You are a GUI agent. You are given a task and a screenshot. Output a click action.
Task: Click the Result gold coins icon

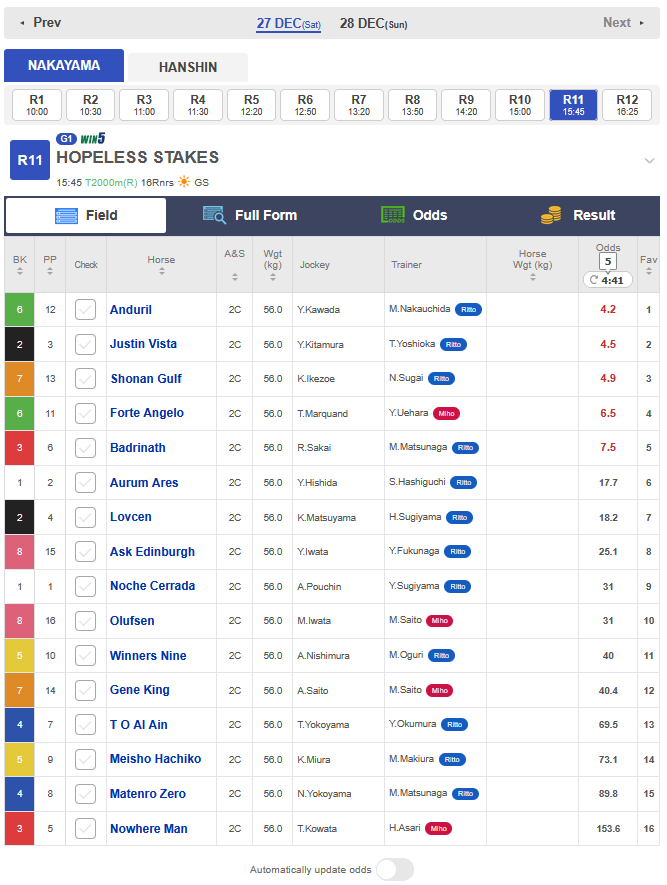[x=551, y=215]
